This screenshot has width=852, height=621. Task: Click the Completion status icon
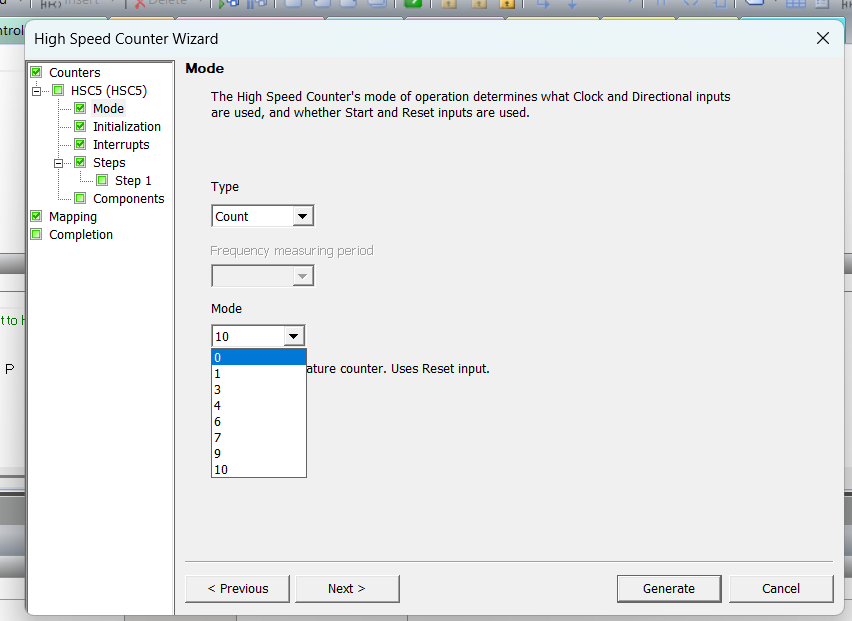click(36, 234)
